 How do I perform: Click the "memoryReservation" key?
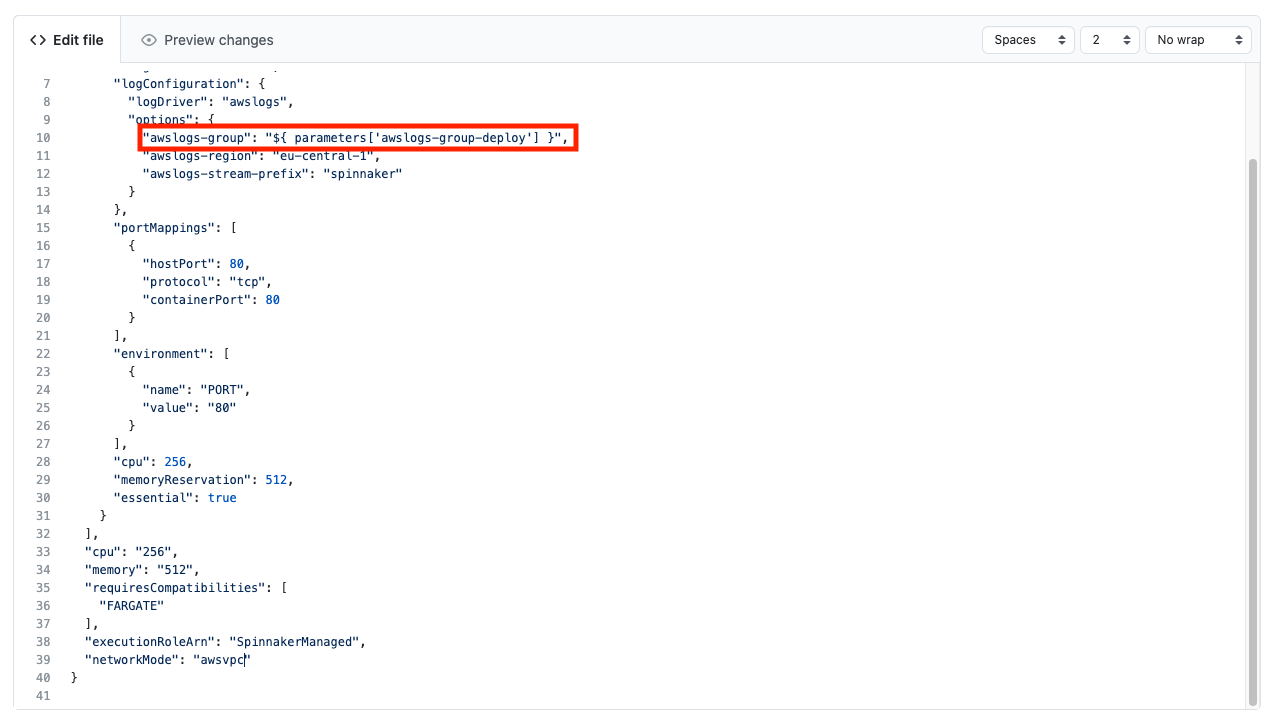coord(184,480)
